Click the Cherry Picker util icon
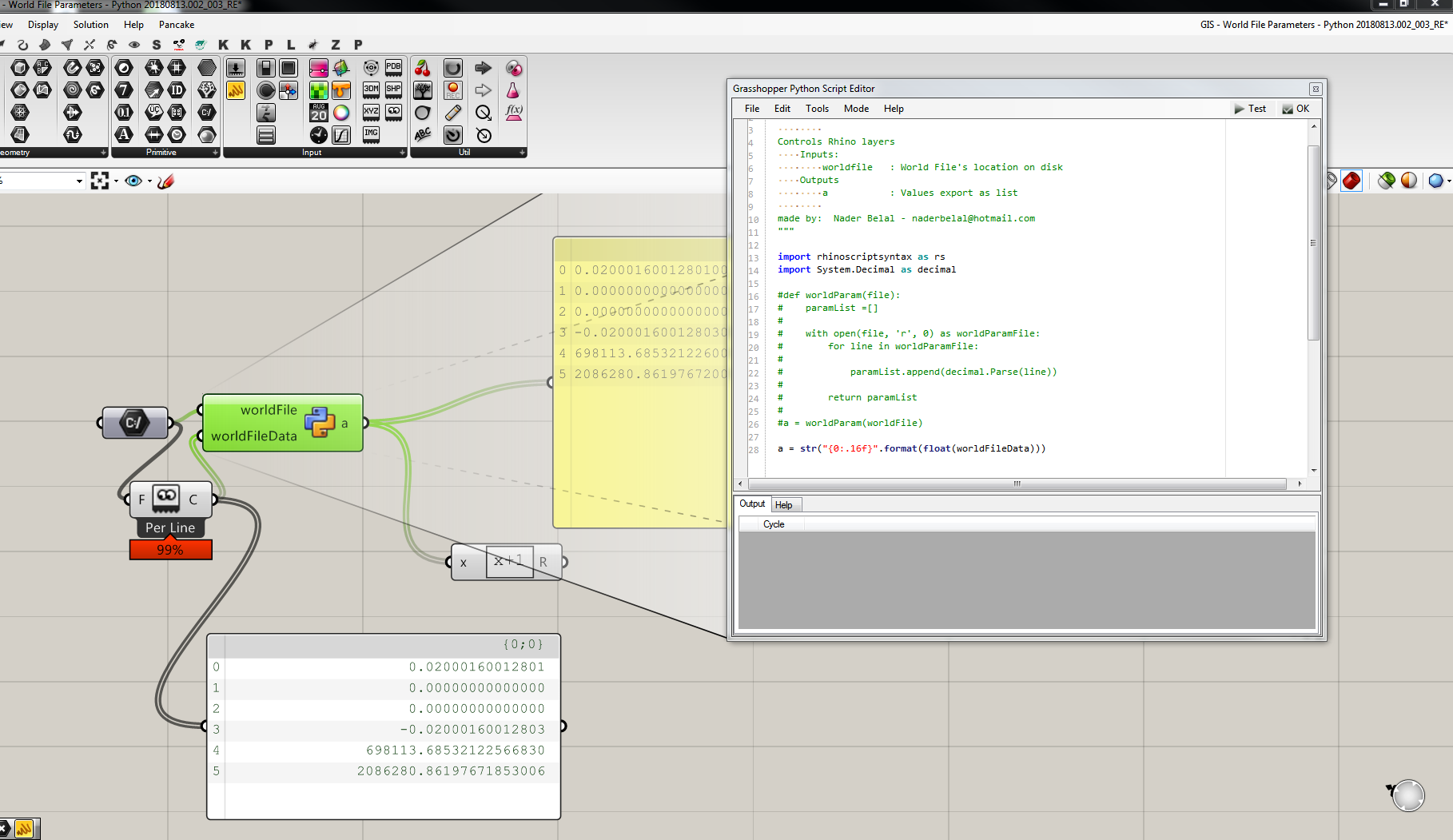Image resolution: width=1453 pixels, height=840 pixels. pyautogui.click(x=423, y=68)
